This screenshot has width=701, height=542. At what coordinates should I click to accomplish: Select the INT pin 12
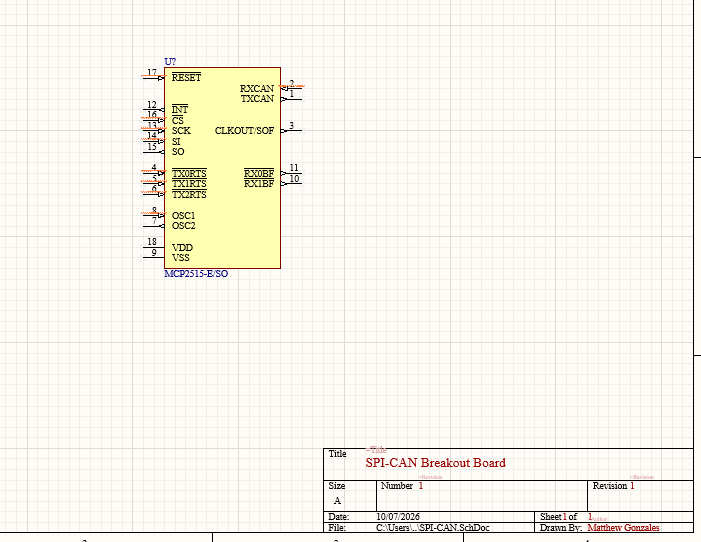point(153,109)
